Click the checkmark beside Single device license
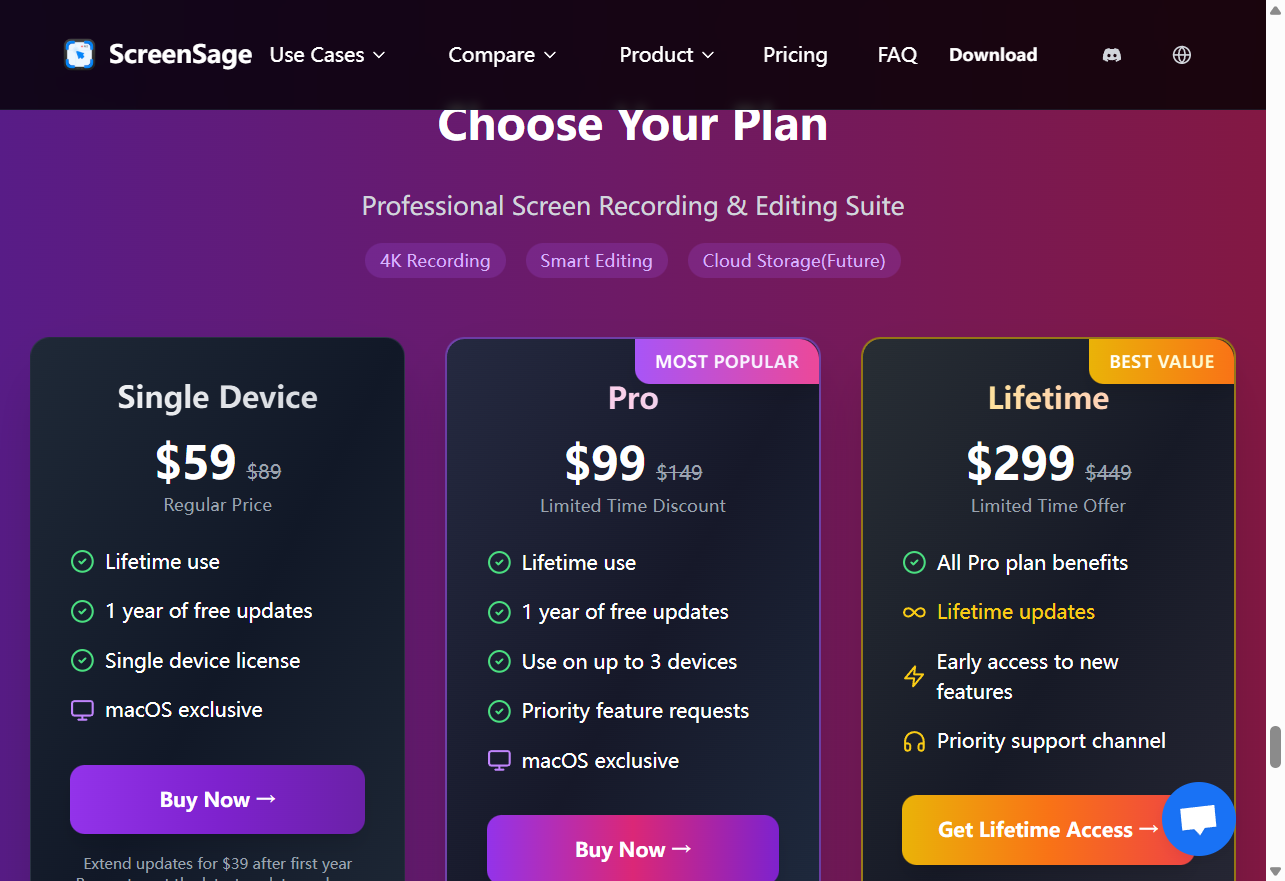The width and height of the screenshot is (1285, 881). coord(82,661)
